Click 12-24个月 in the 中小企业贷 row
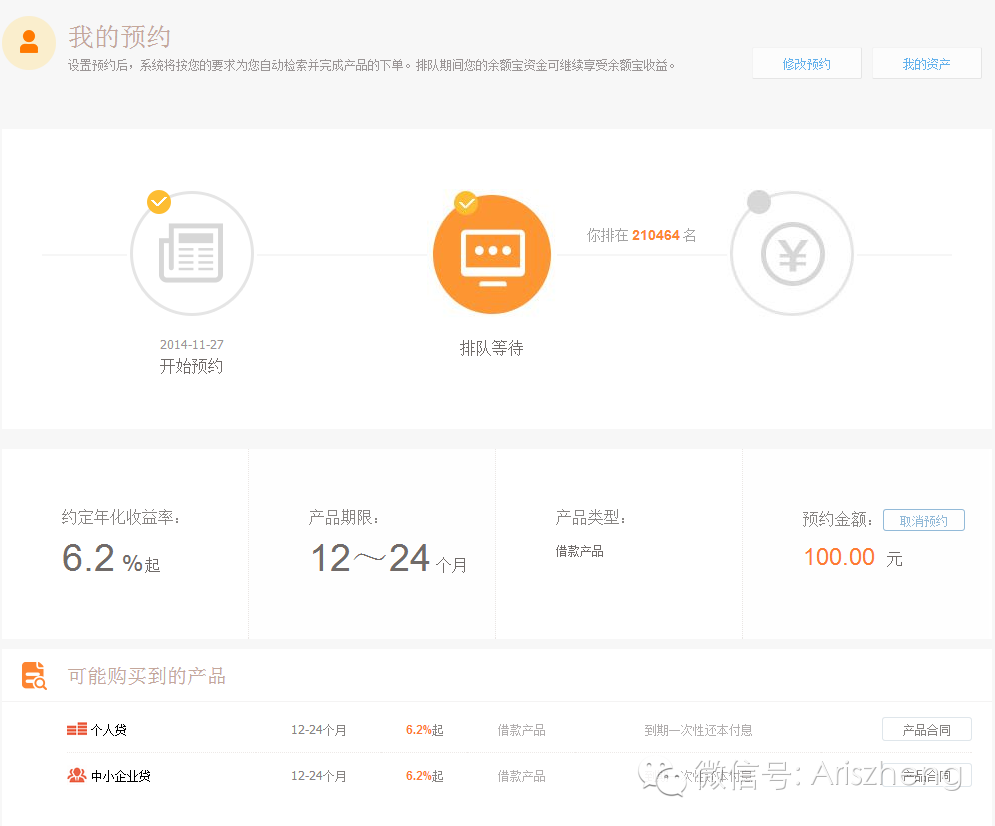 coord(319,776)
